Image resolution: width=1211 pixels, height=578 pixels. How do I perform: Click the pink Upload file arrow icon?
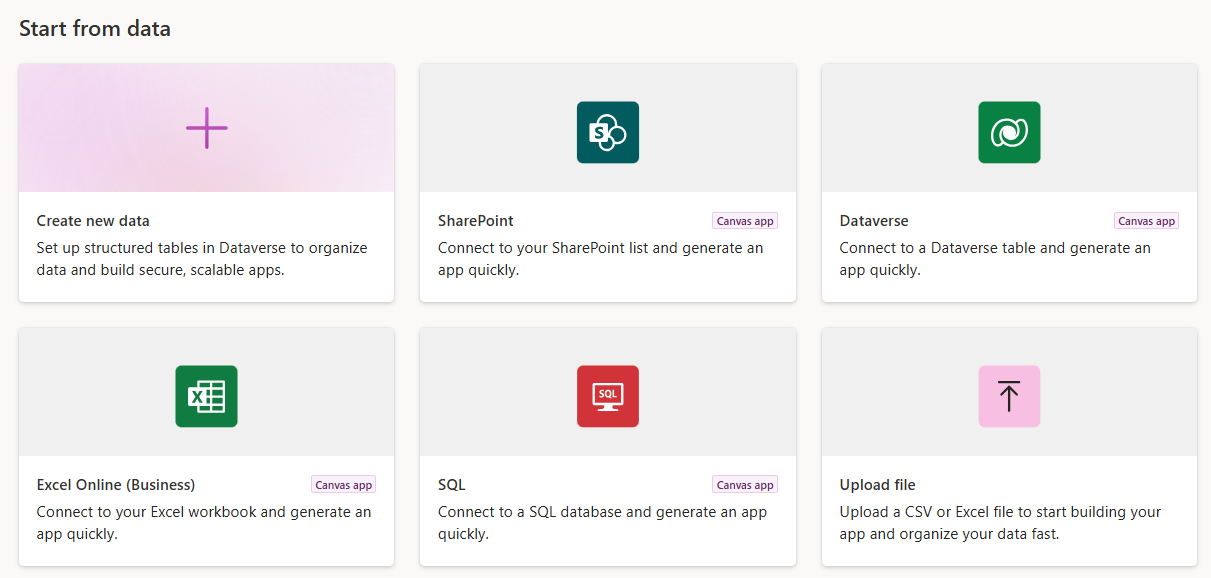(1009, 396)
